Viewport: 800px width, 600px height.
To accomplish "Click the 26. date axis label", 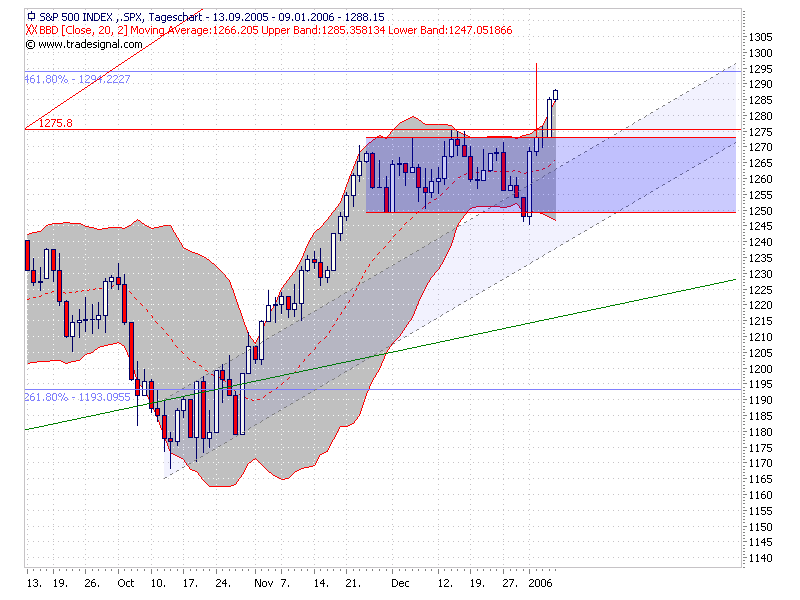I will pyautogui.click(x=92, y=583).
